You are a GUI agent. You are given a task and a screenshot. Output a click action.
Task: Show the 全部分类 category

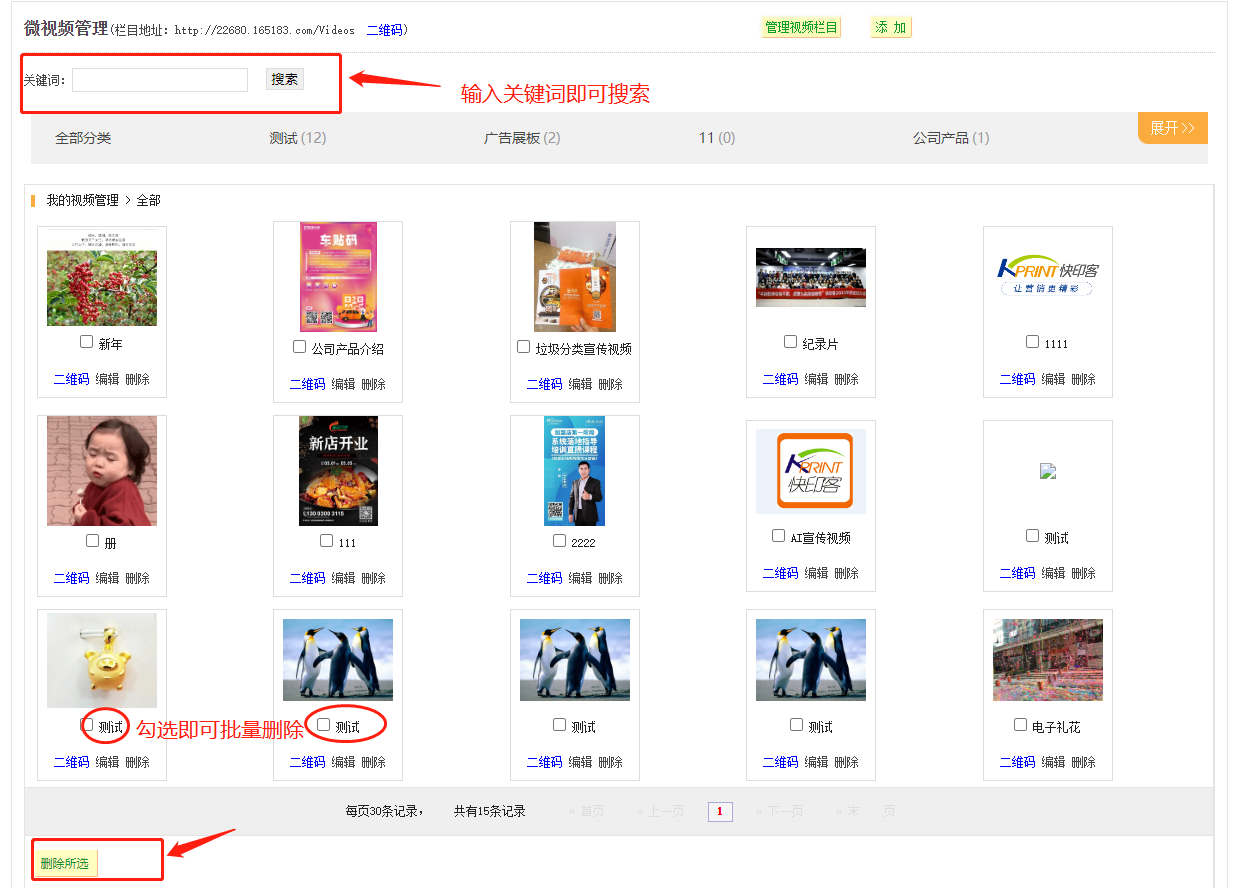pyautogui.click(x=83, y=138)
